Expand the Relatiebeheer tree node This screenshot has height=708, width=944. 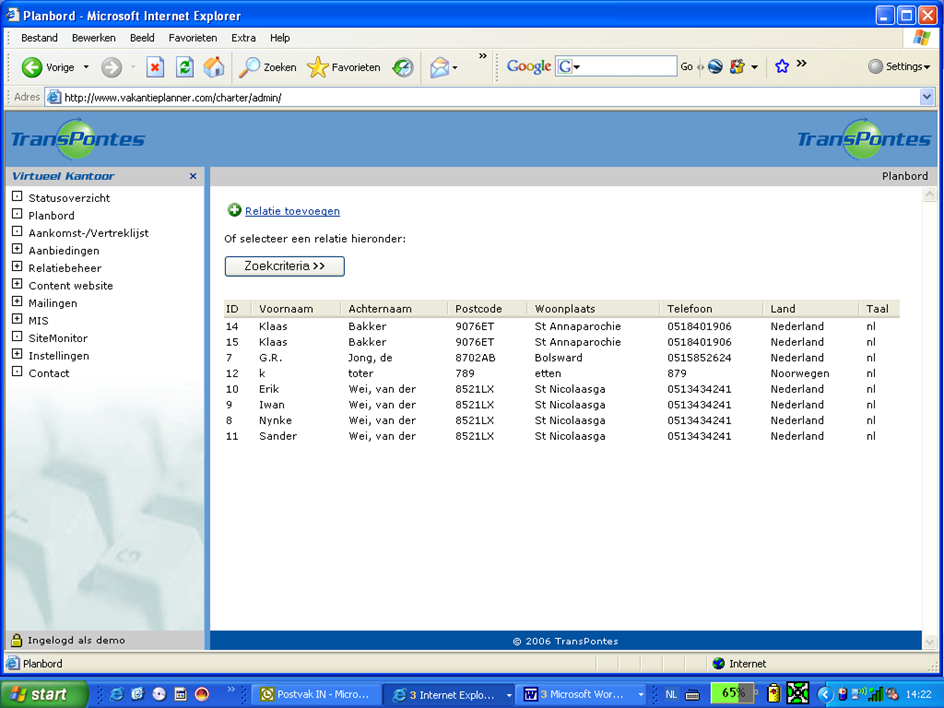click(x=17, y=267)
